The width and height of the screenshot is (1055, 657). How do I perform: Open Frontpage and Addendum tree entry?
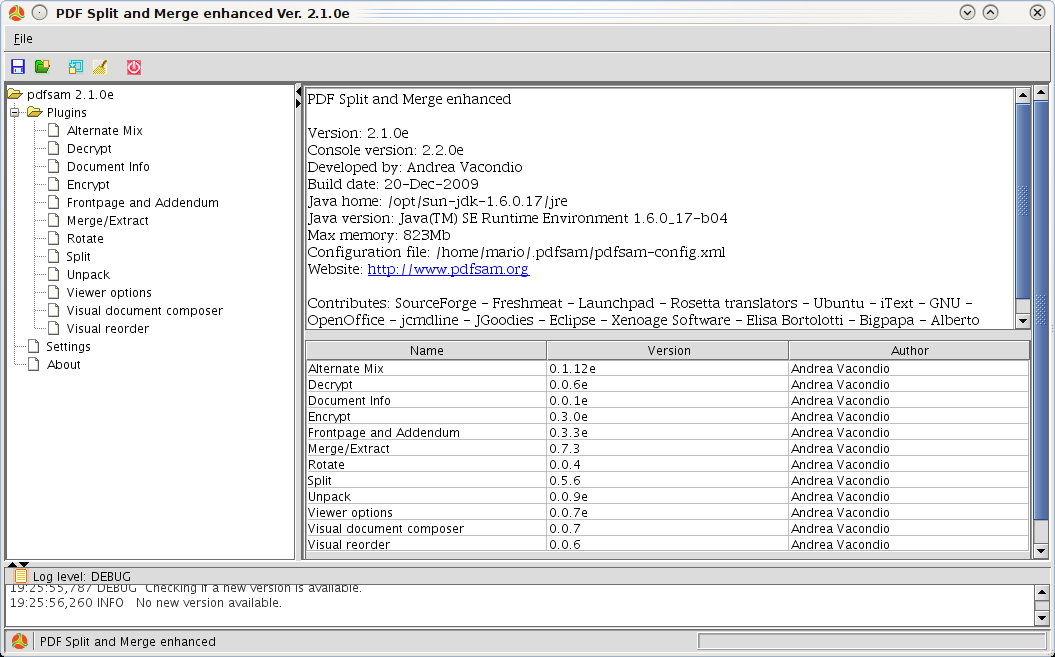click(x=142, y=203)
